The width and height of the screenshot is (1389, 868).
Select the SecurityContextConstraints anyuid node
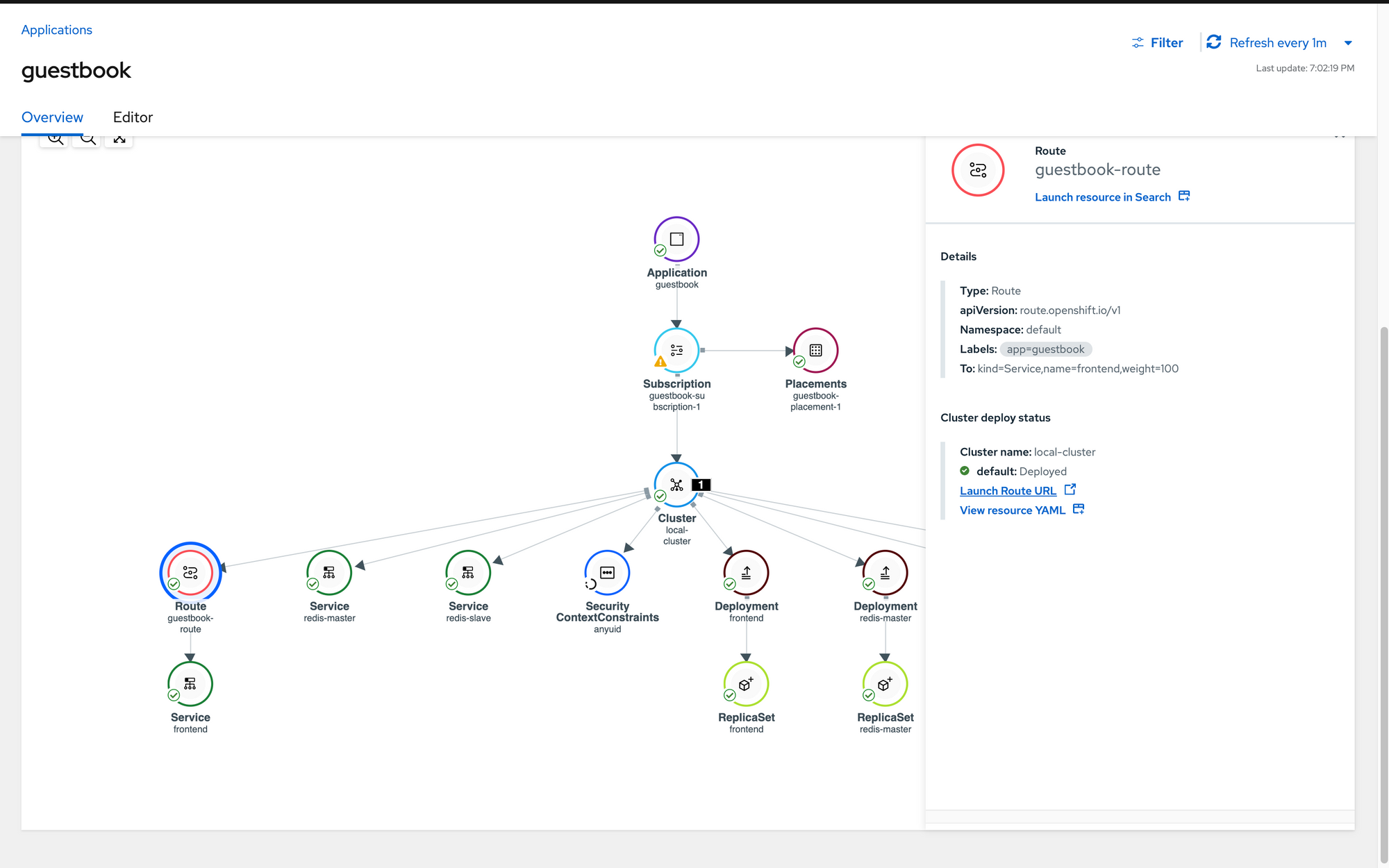(607, 573)
